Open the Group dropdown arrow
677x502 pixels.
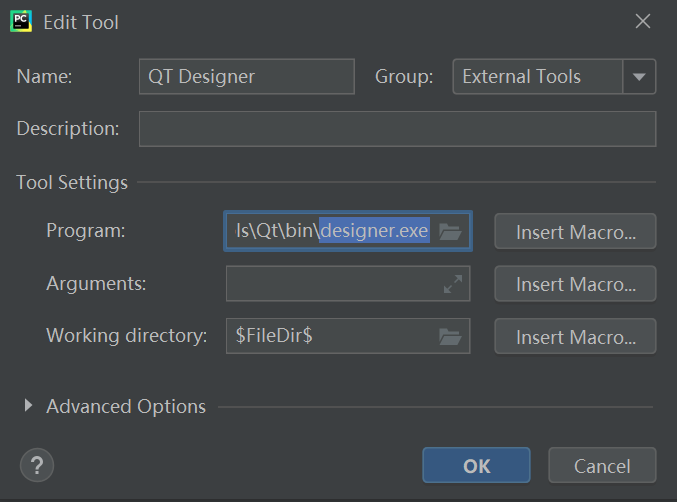coord(639,77)
